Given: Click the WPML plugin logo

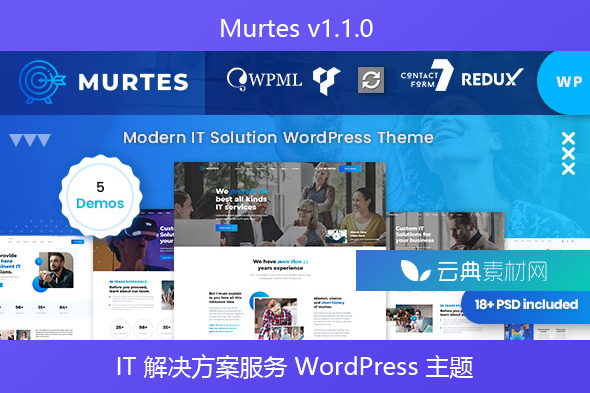Looking at the screenshot, I should (265, 79).
